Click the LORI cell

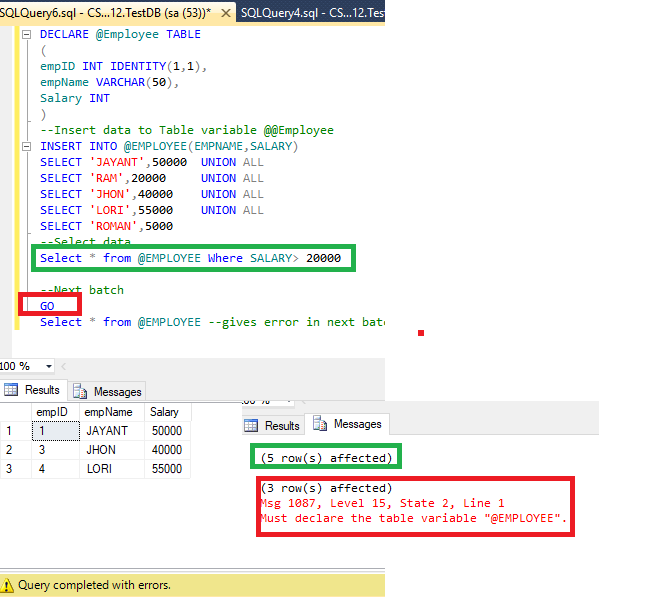[x=112, y=469]
